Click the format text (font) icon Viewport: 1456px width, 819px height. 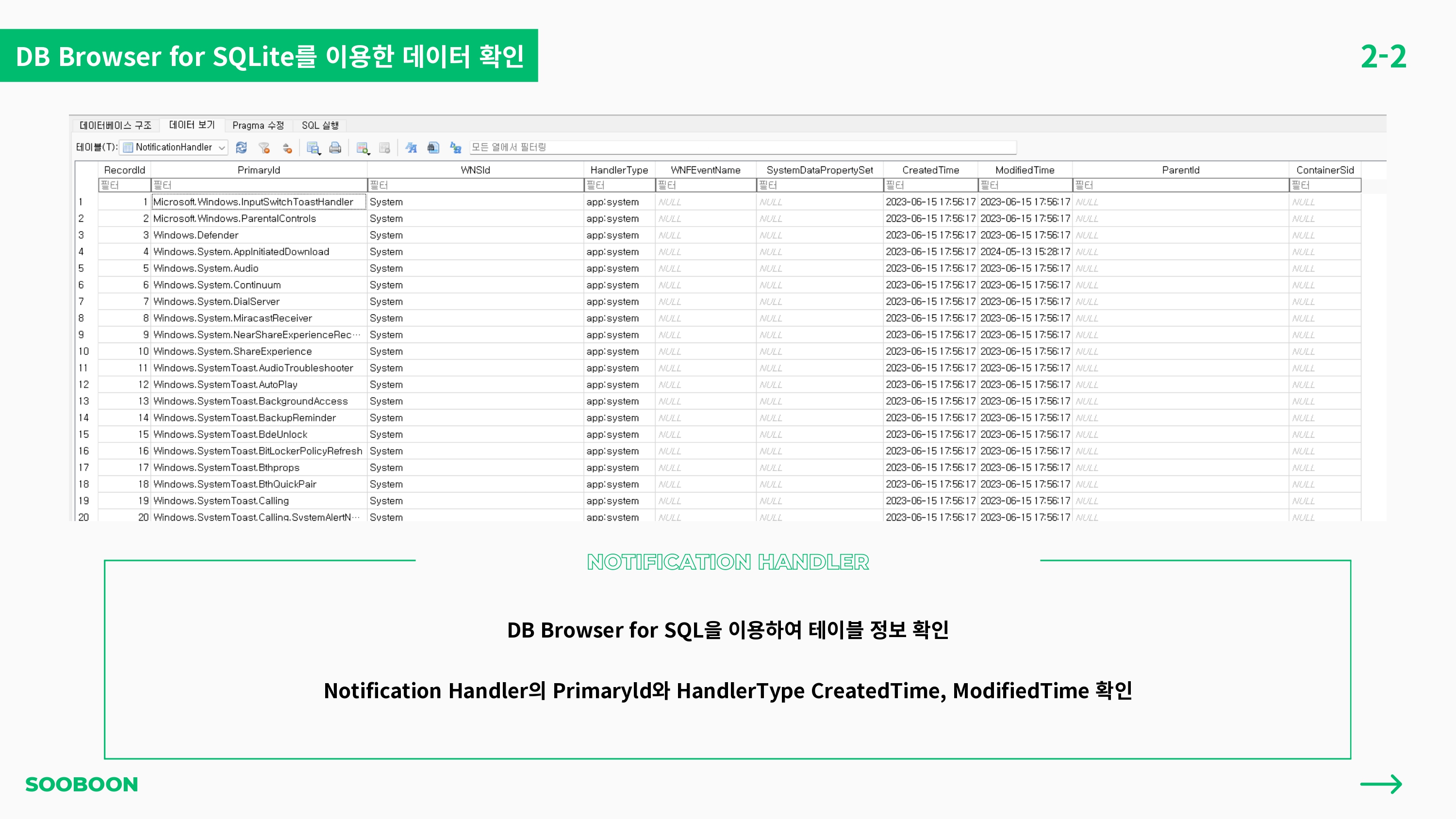pos(411,147)
